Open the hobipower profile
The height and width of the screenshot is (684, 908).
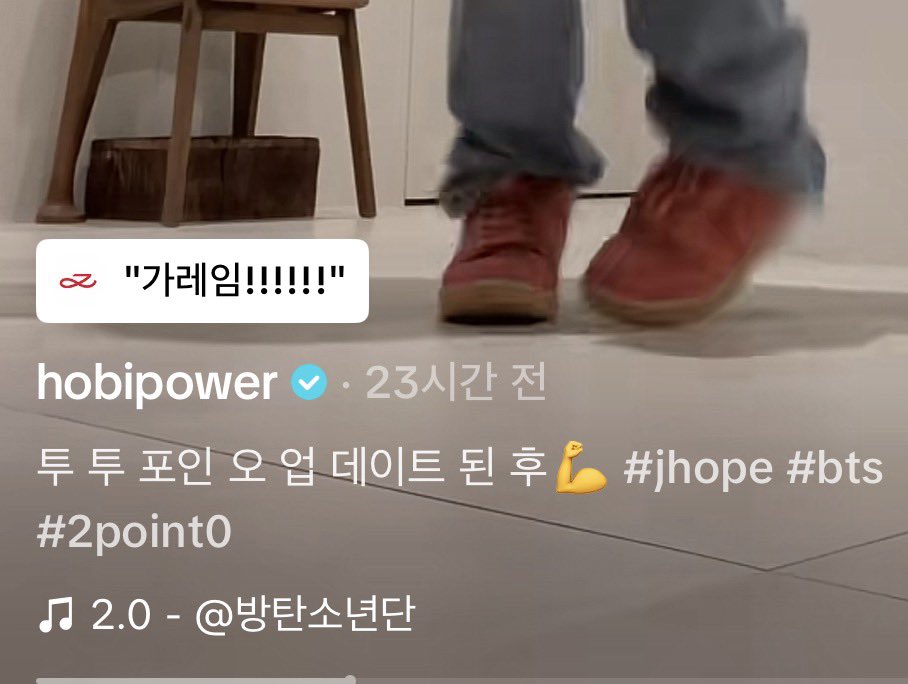click(x=157, y=383)
